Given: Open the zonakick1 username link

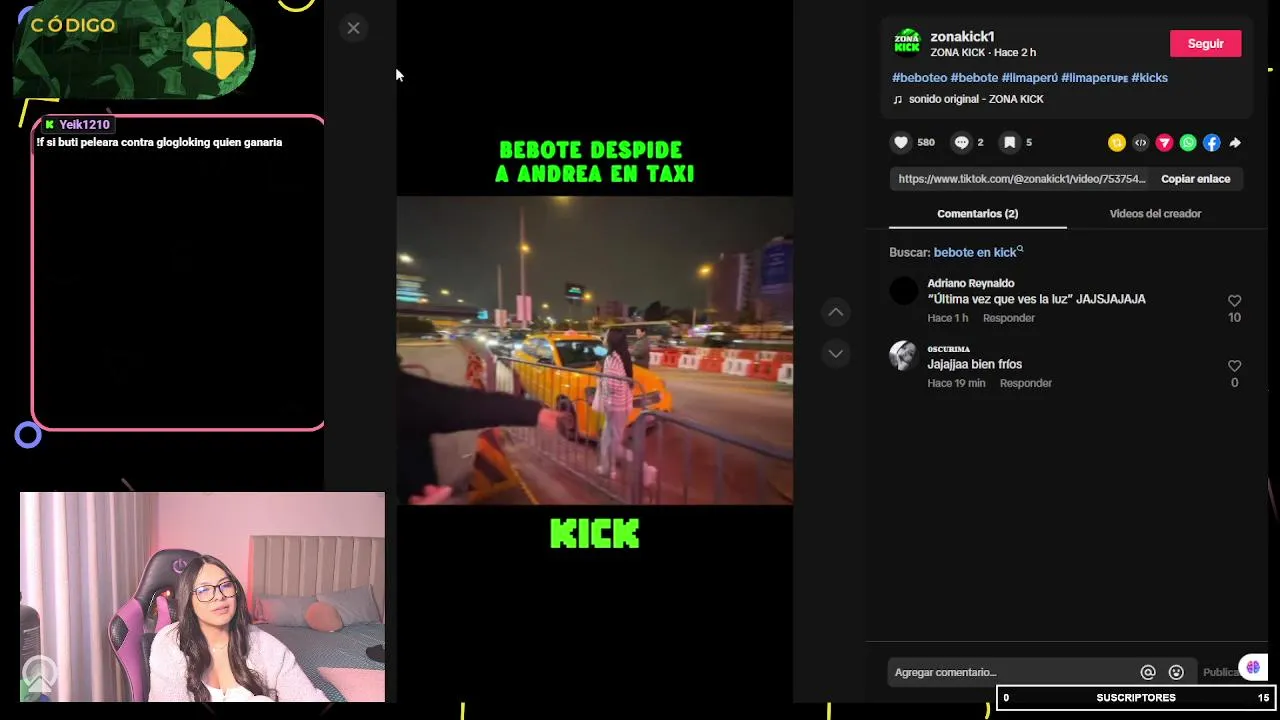Looking at the screenshot, I should 962,37.
